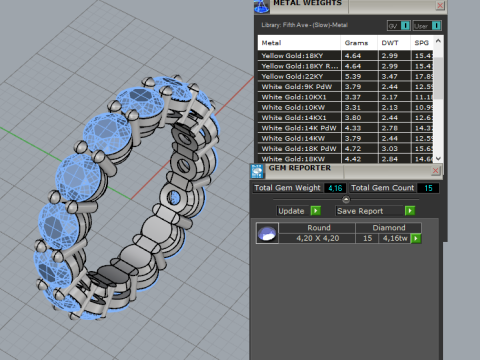The height and width of the screenshot is (360, 480).
Task: Click the gem quantity 15 cell
Action: point(367,238)
